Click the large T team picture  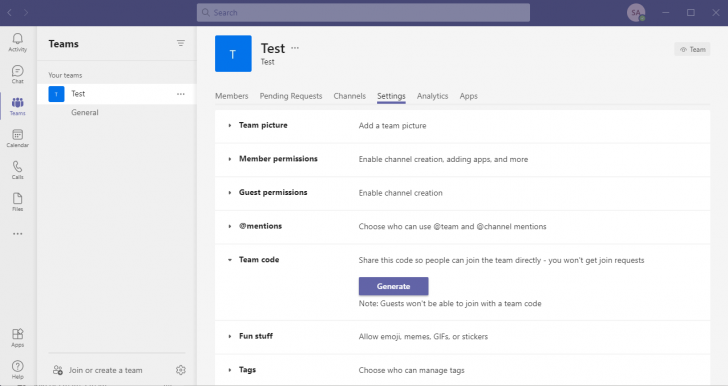[x=233, y=53]
